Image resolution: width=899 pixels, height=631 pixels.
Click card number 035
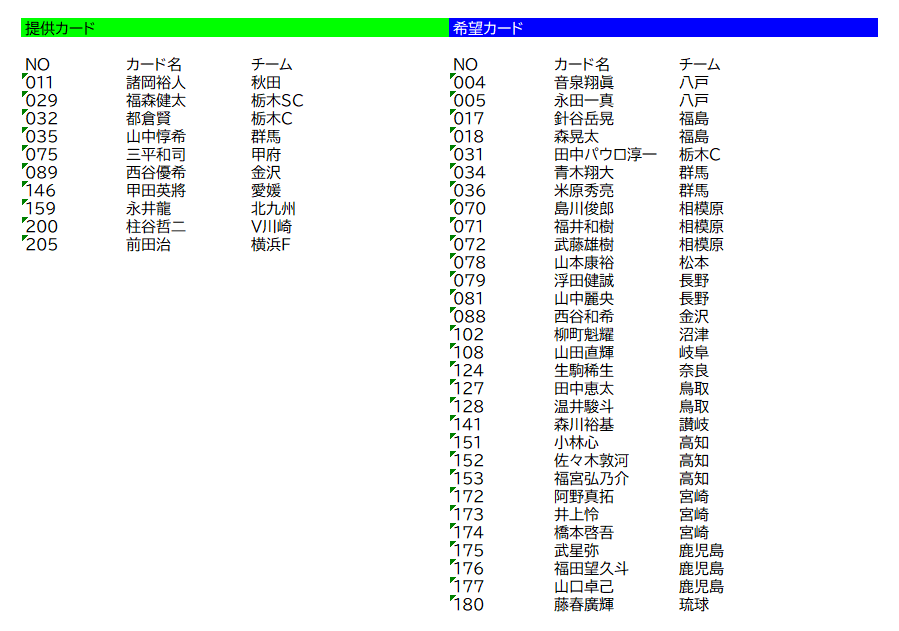(x=41, y=136)
